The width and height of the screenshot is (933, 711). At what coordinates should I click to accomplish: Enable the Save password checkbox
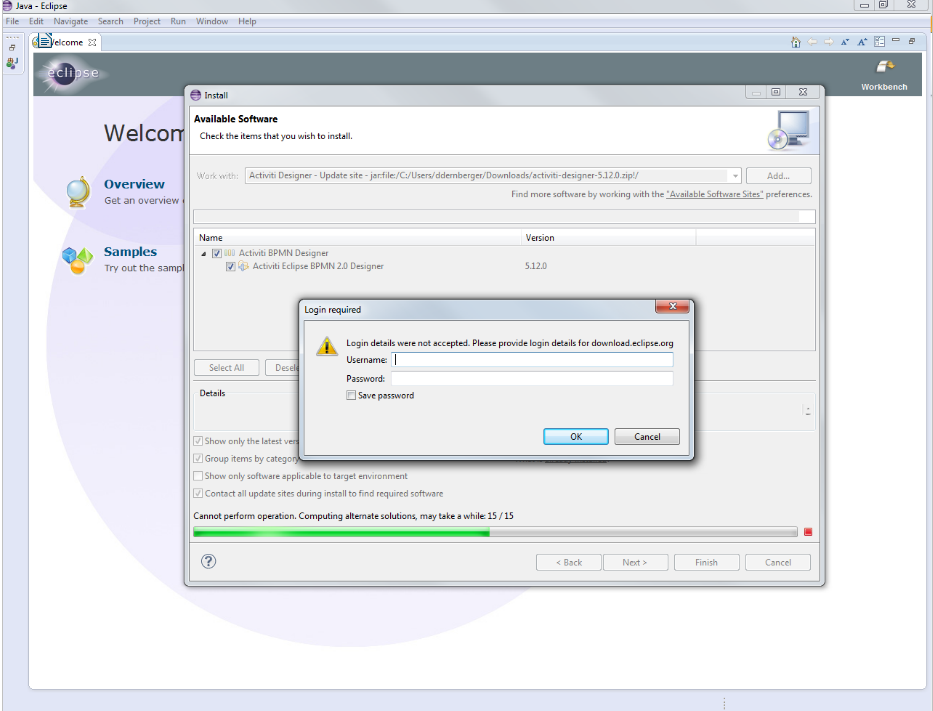pos(351,395)
